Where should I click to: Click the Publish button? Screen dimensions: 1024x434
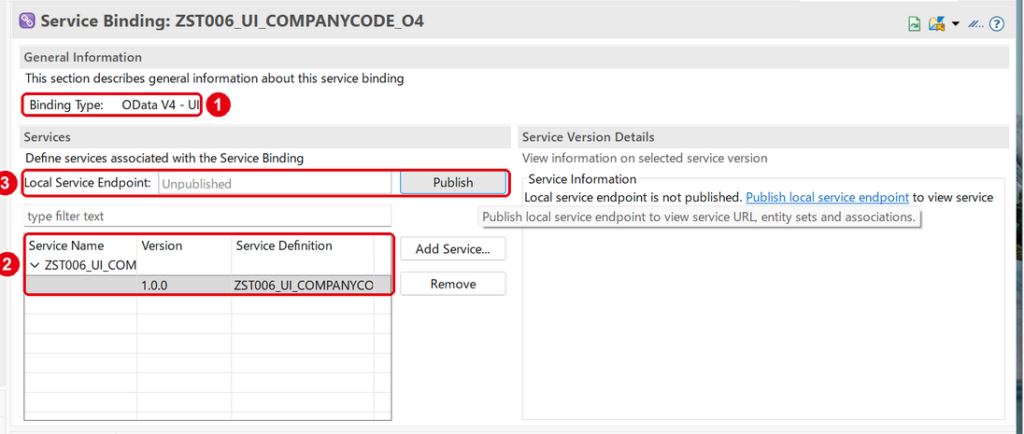tap(453, 183)
